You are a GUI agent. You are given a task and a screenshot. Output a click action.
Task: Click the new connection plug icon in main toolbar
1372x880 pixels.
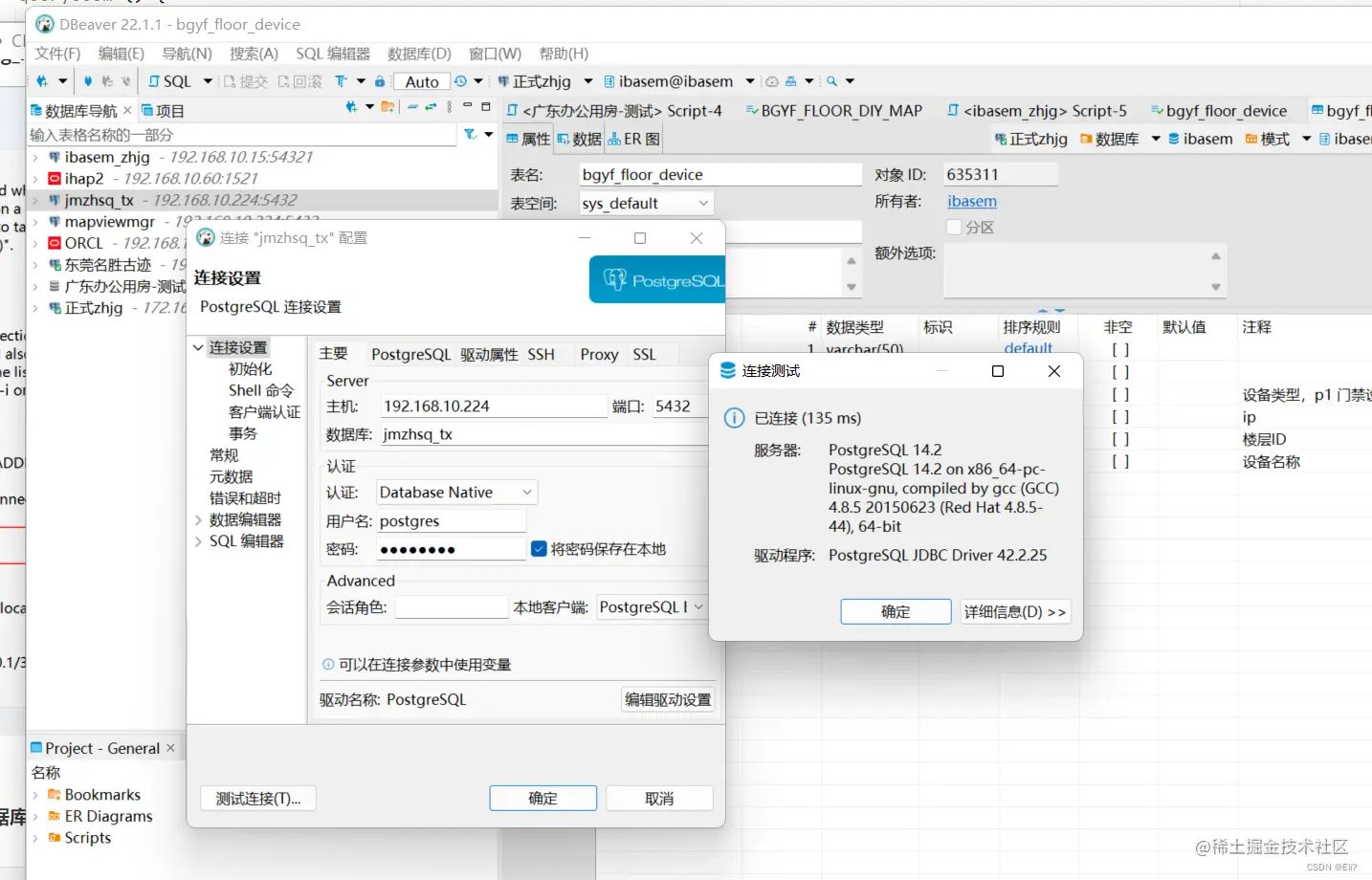pyautogui.click(x=42, y=81)
